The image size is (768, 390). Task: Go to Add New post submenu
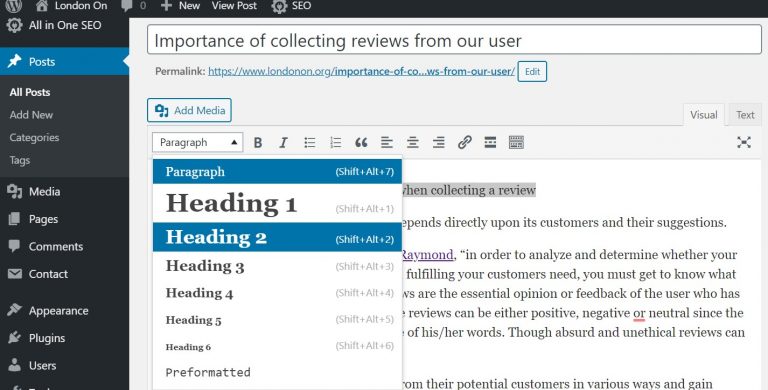pyautogui.click(x=31, y=115)
